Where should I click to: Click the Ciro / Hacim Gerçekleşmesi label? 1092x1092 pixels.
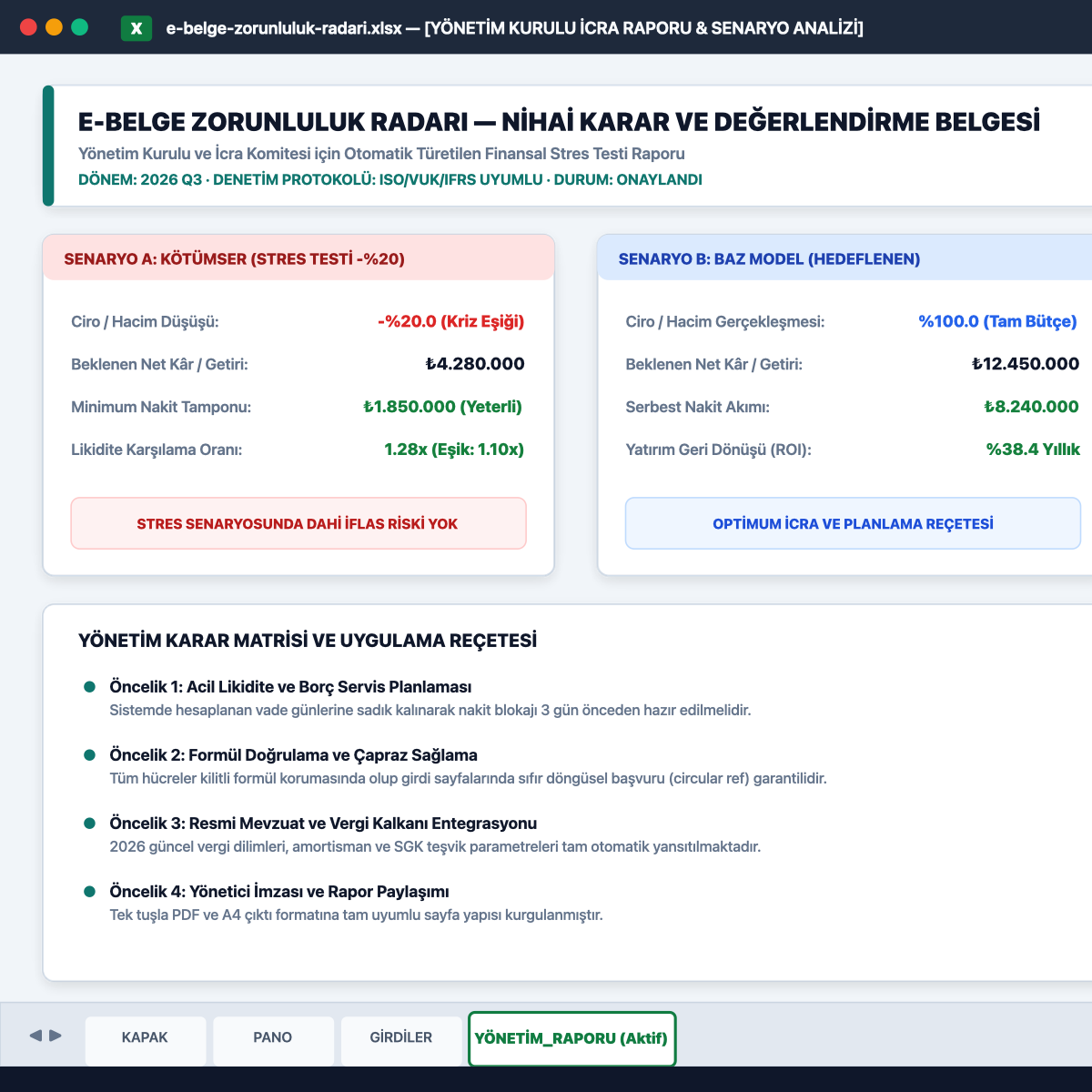(725, 322)
